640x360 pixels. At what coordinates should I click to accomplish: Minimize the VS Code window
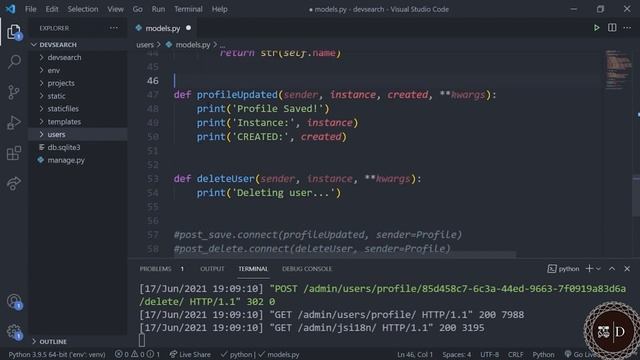(x=573, y=9)
